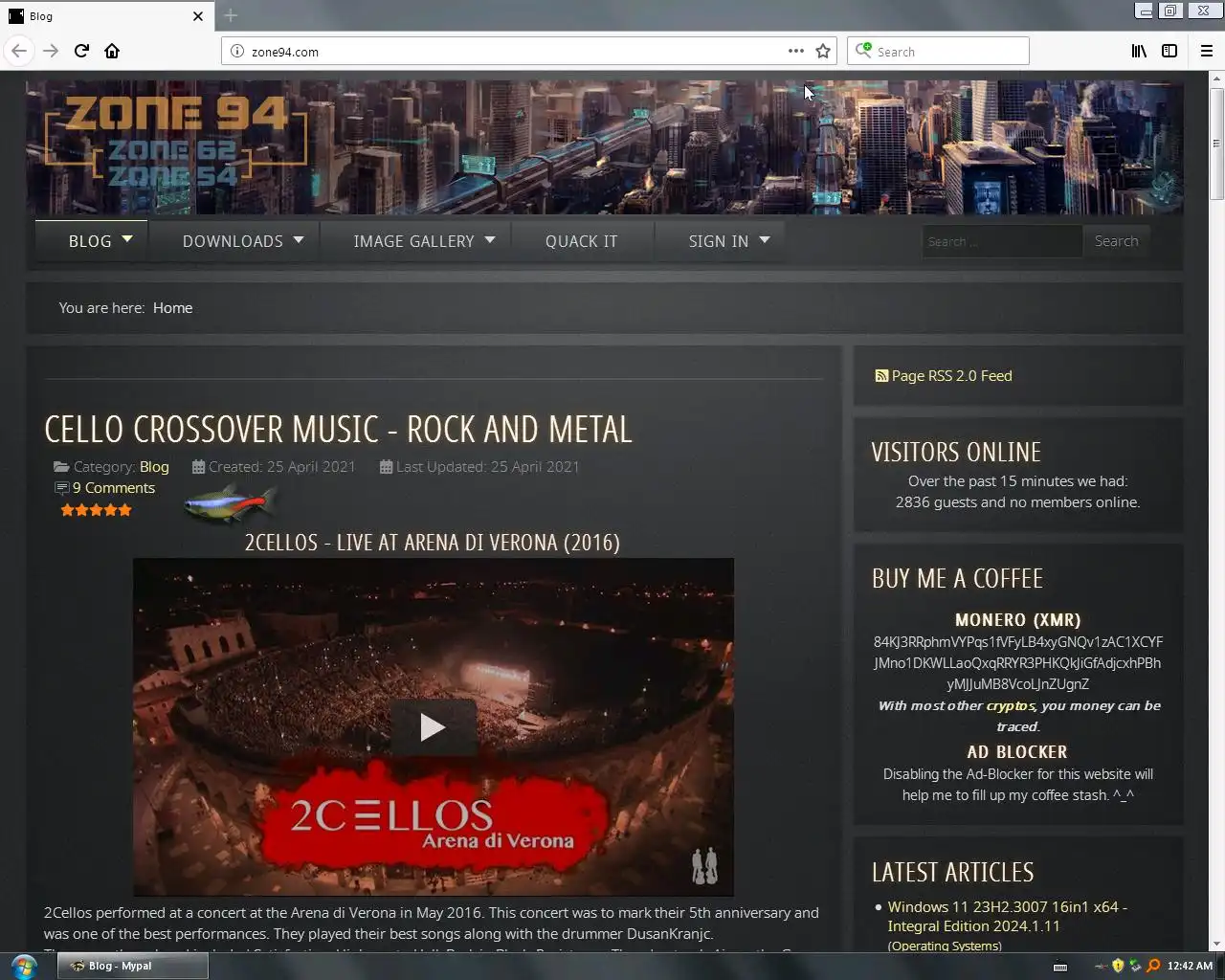Screen dimensions: 1225x980
Task: Click the browser address bar
Action: [x=517, y=52]
